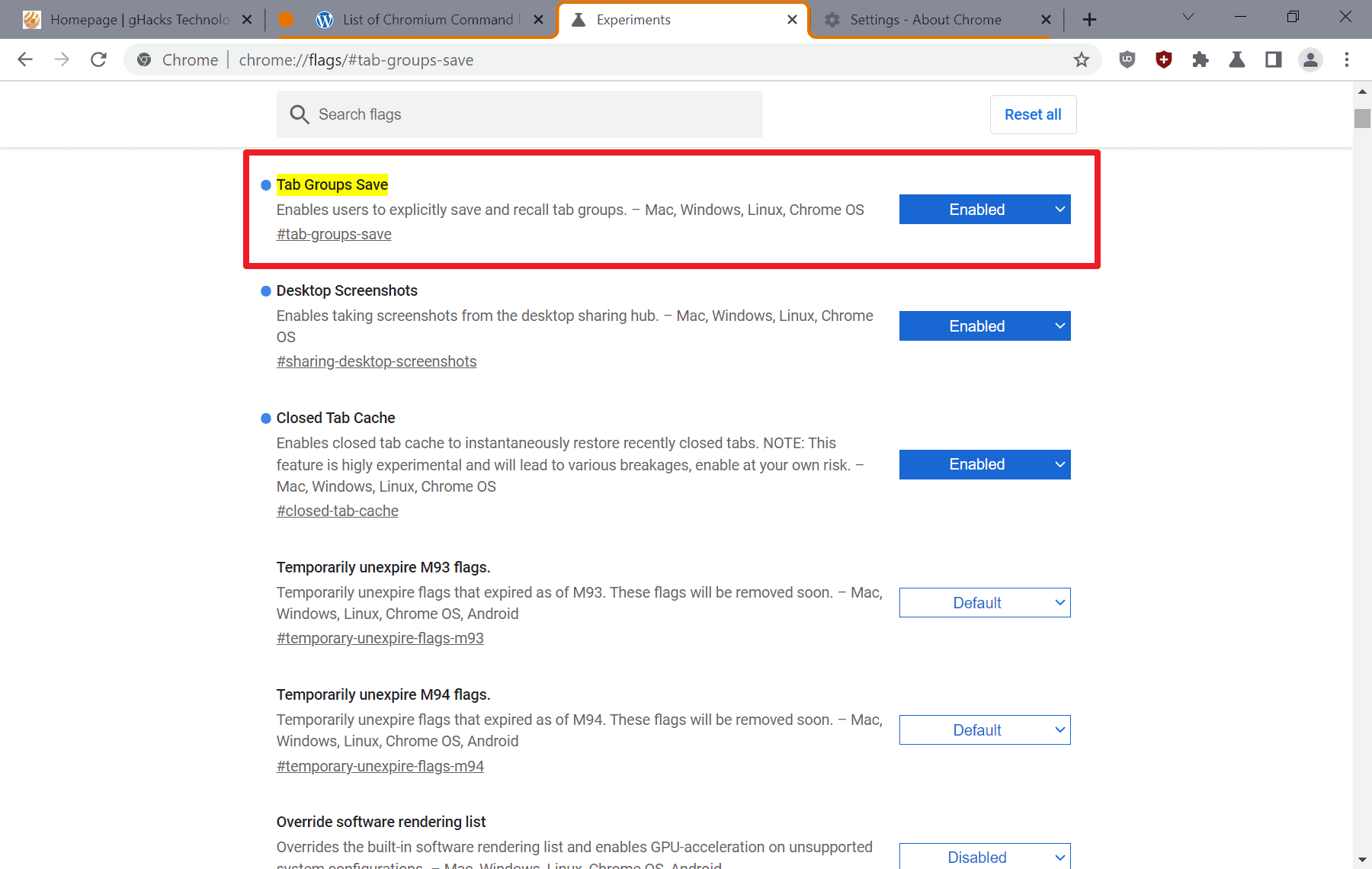Open the Override software rendering list dropdown
The image size is (1372, 869).
click(x=985, y=857)
